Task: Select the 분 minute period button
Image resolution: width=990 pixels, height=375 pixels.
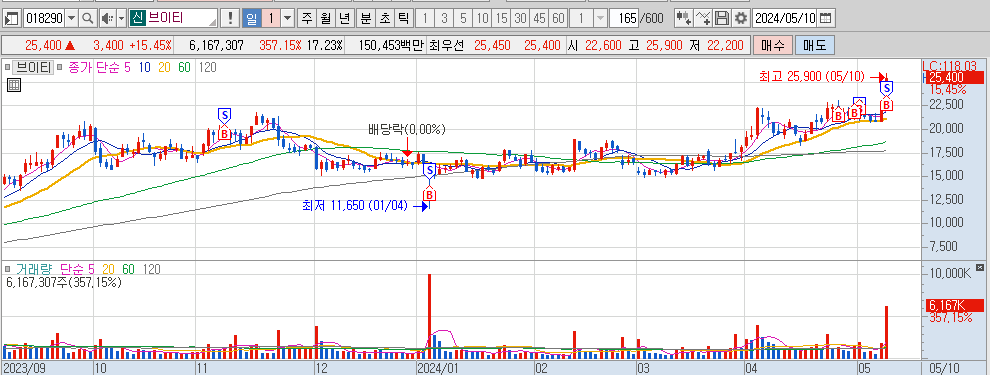Action: click(x=366, y=18)
